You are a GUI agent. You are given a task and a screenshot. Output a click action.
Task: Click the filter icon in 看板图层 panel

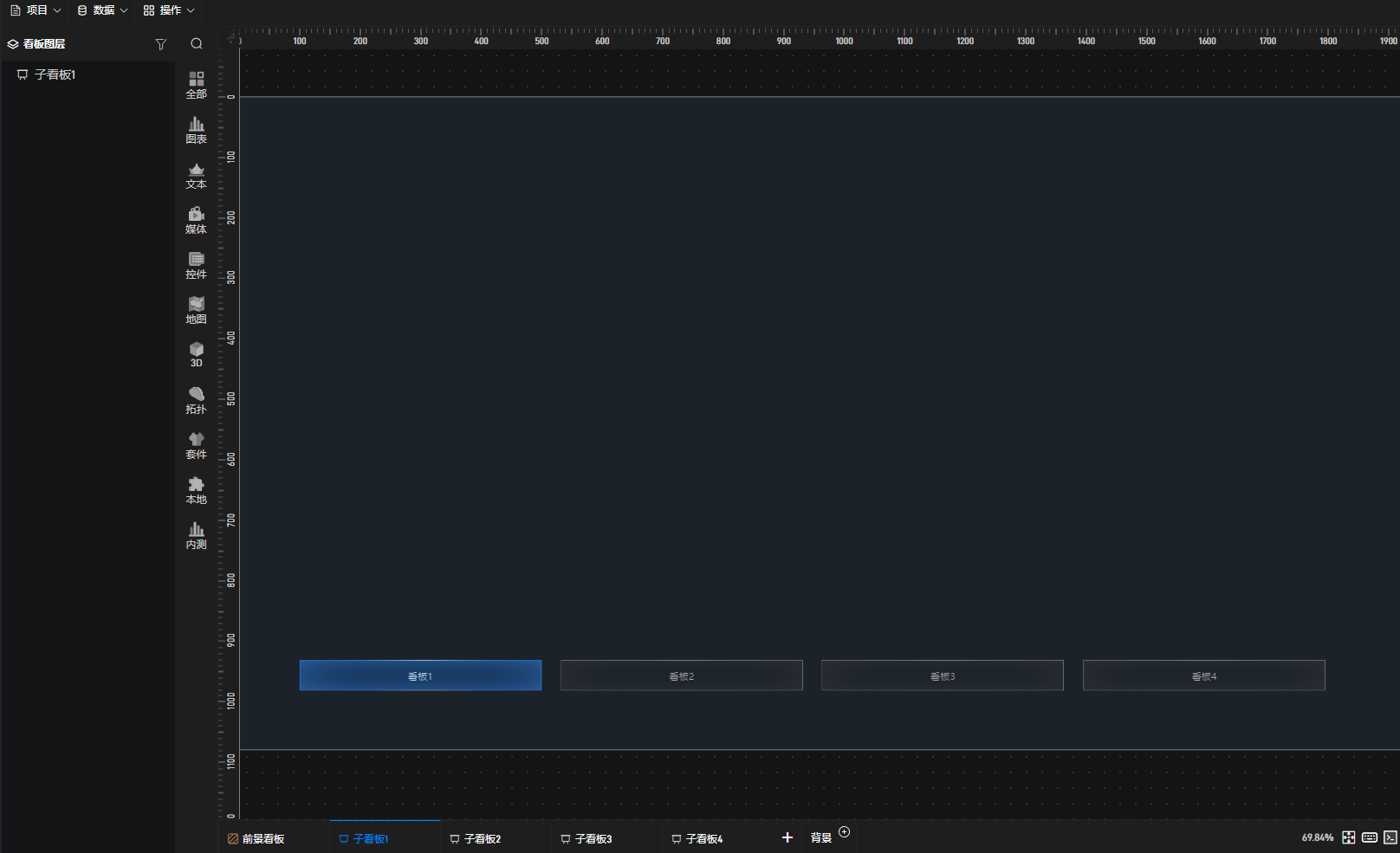[x=160, y=44]
